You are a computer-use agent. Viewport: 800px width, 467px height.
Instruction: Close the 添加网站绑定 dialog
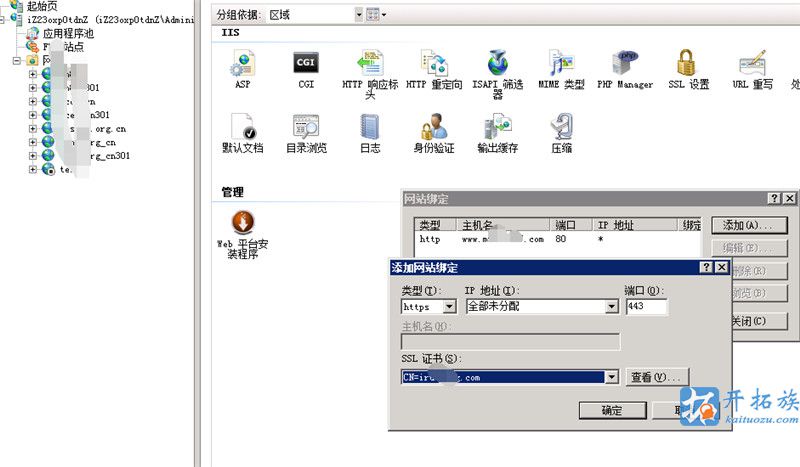tap(721, 267)
